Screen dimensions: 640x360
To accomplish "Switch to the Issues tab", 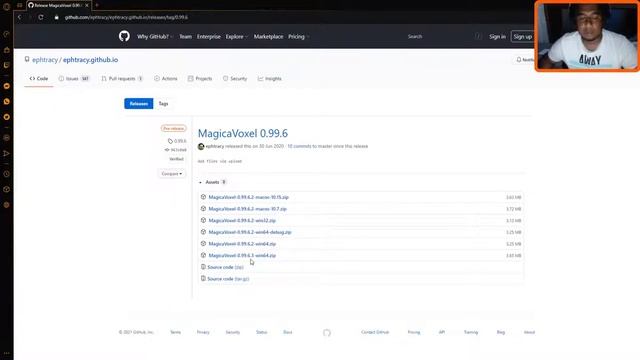I will 73,78.
